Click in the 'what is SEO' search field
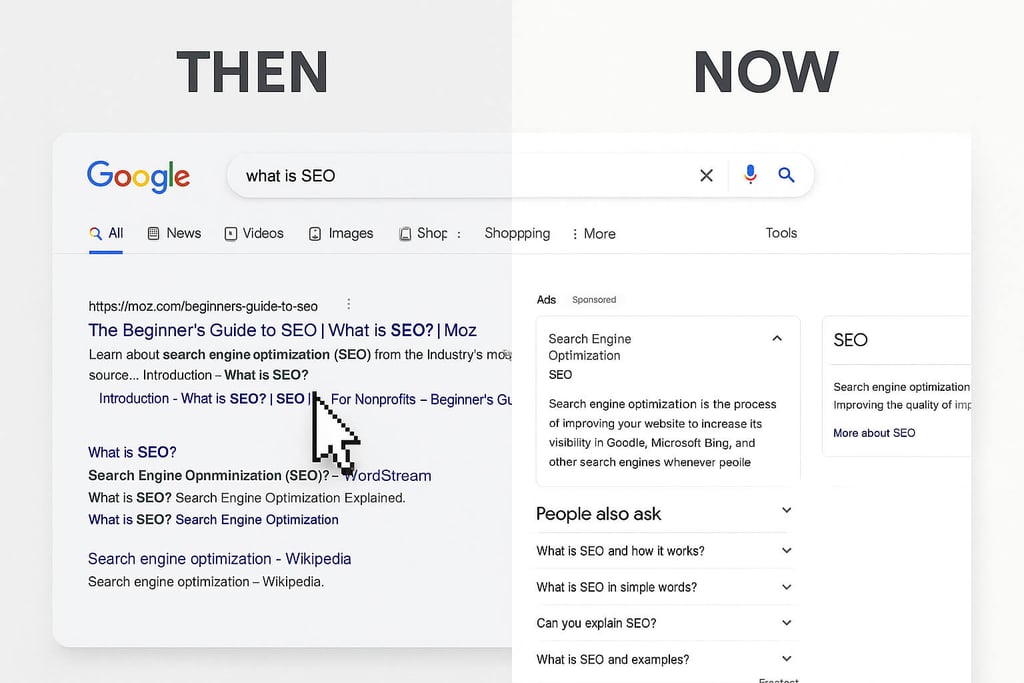Screen dimensions: 1024x683 point(450,175)
